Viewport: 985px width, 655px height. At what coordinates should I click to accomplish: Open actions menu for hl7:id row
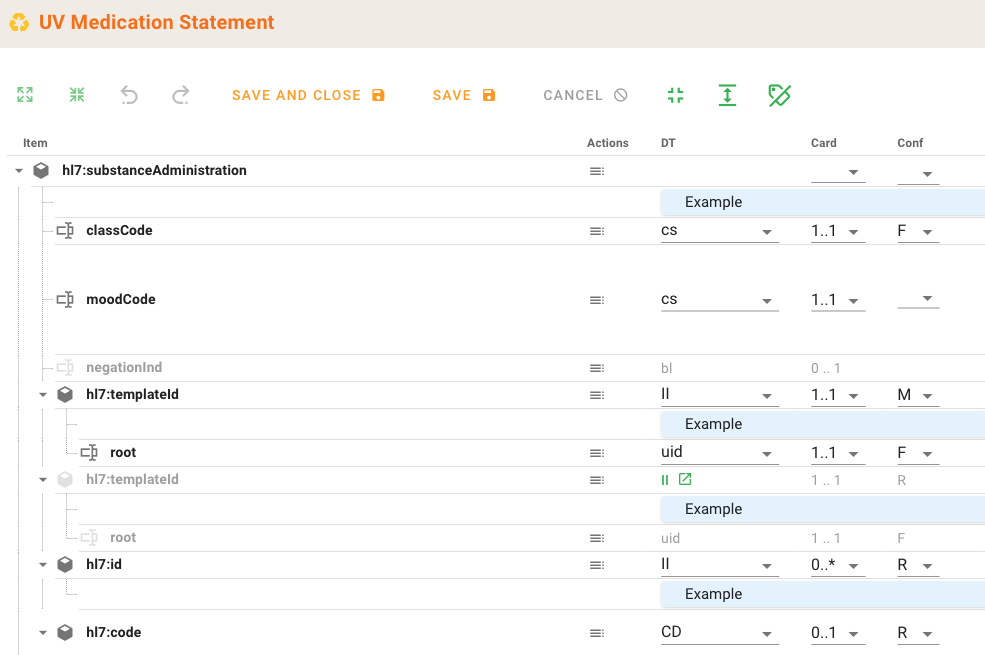click(x=596, y=565)
